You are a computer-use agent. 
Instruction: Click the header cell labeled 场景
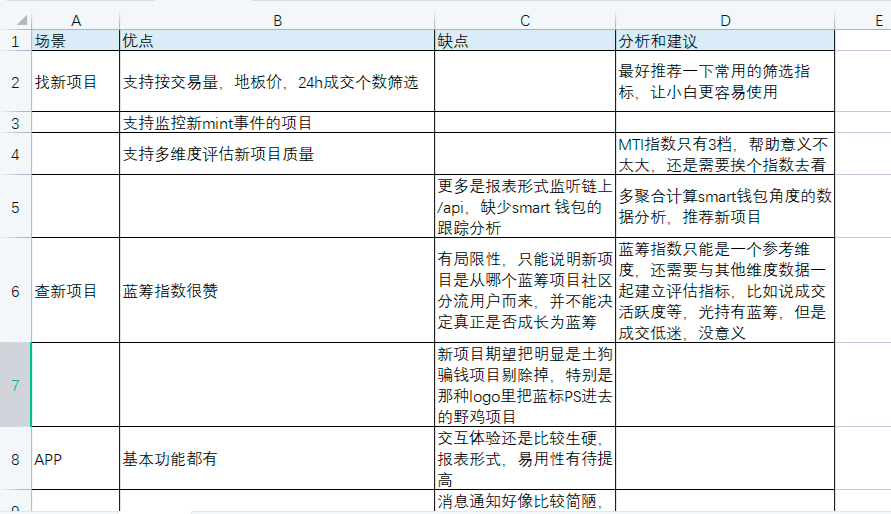coord(75,41)
